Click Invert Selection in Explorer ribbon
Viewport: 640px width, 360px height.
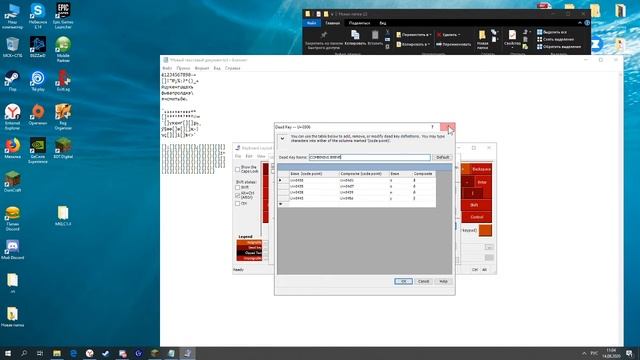point(559,47)
